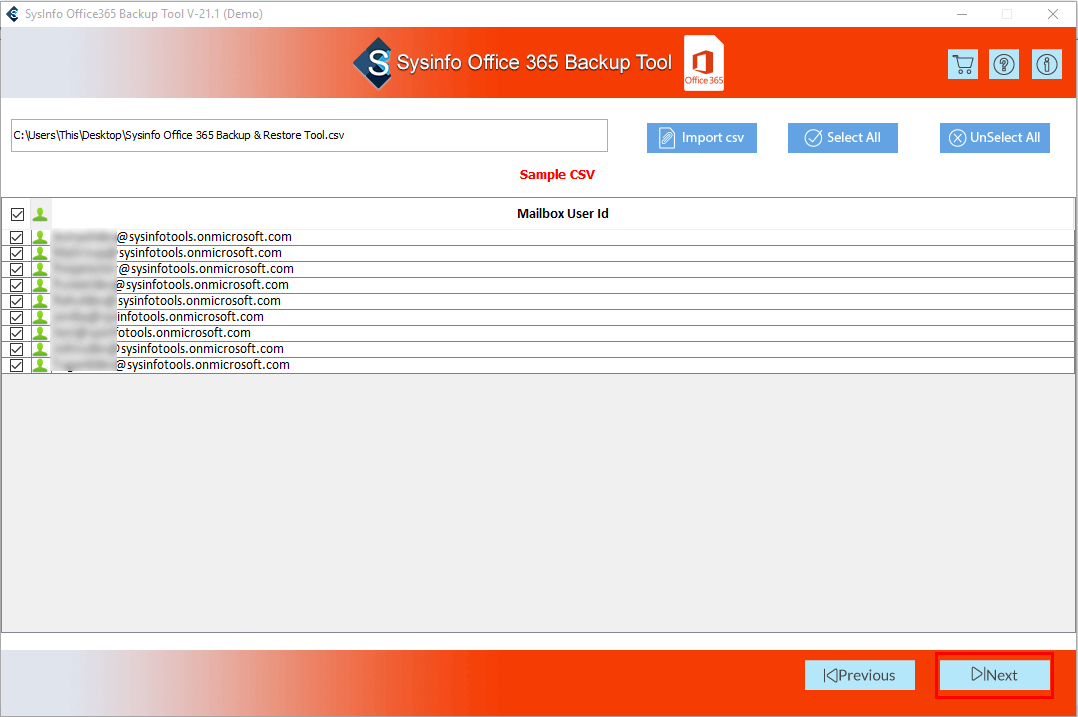The height and width of the screenshot is (717, 1078).
Task: Open the shopping cart purchase icon
Action: click(962, 65)
